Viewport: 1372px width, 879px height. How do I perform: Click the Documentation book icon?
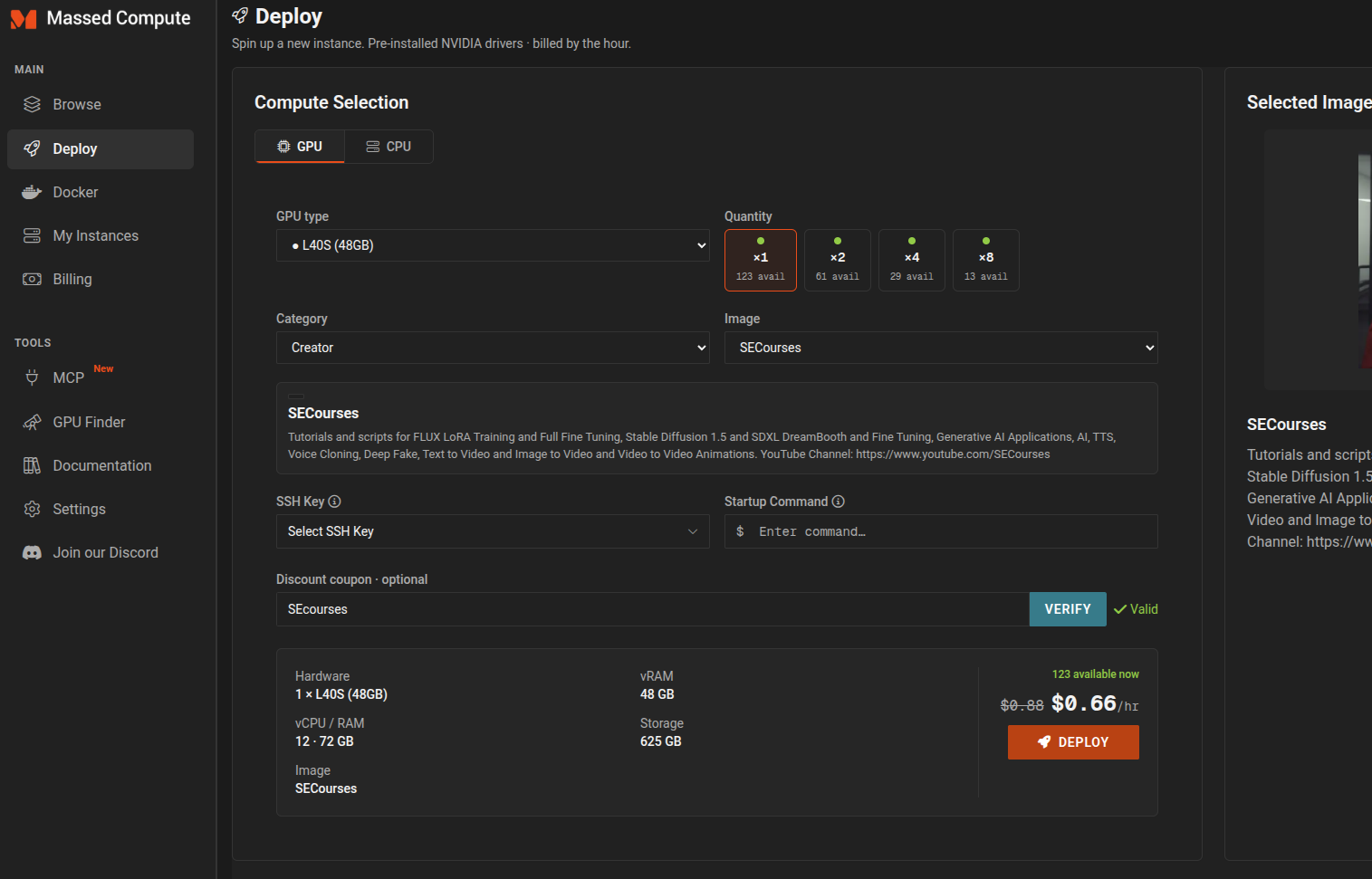click(32, 465)
